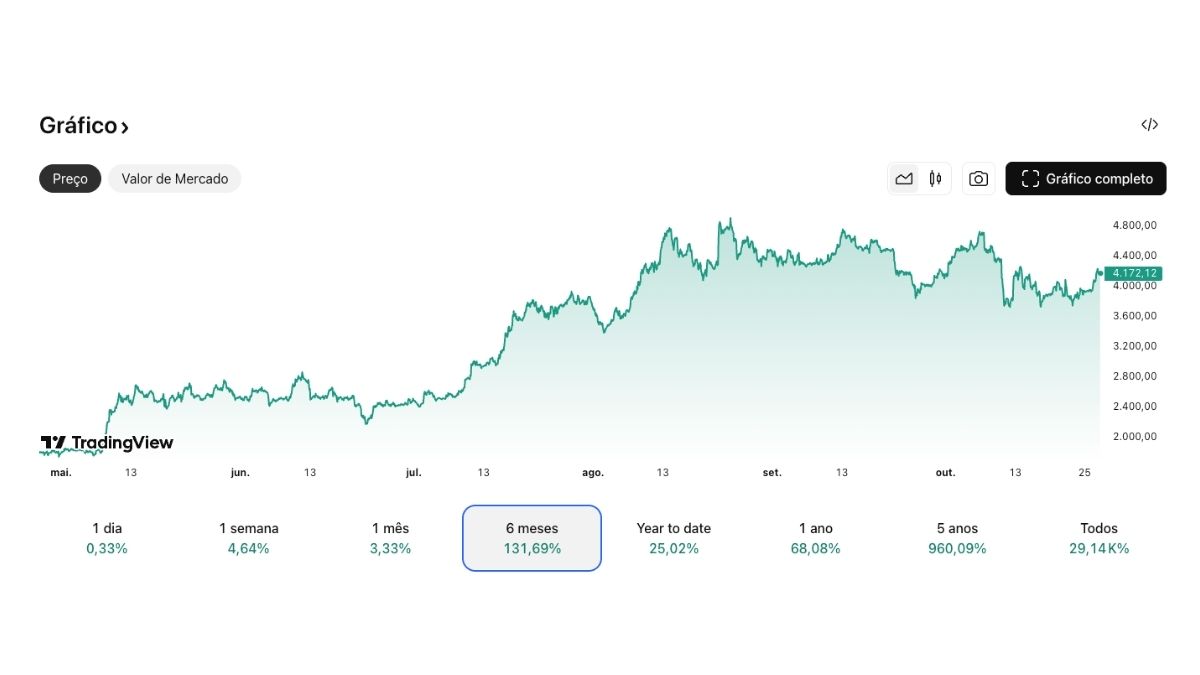Switch to candlestick chart icon
Image resolution: width=1200 pixels, height=675 pixels.
click(x=934, y=178)
